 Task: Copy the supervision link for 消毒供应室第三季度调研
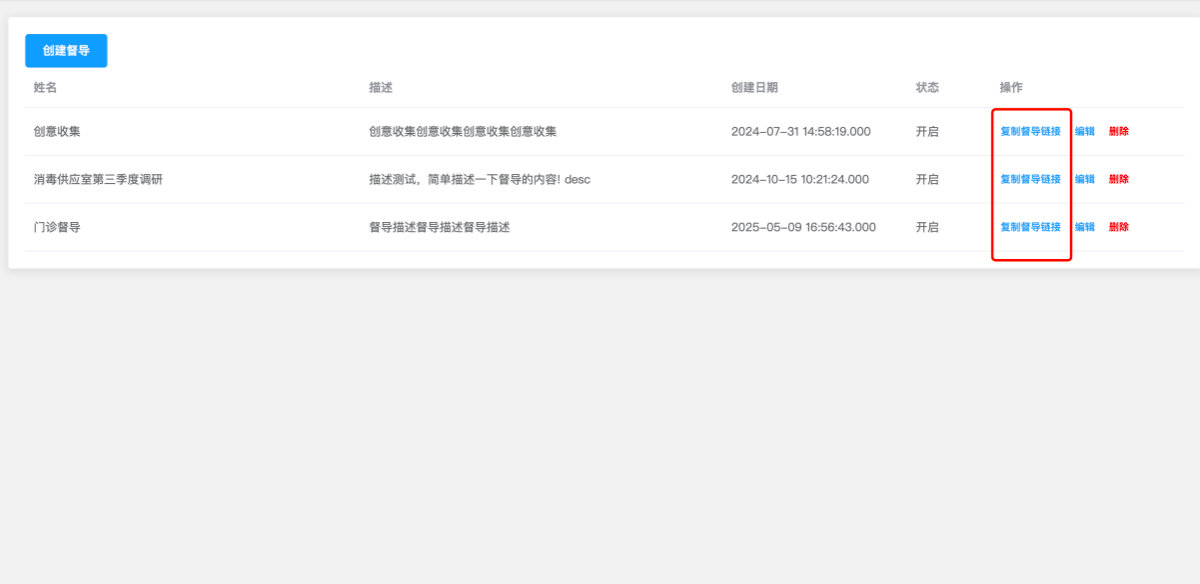[x=1031, y=179]
